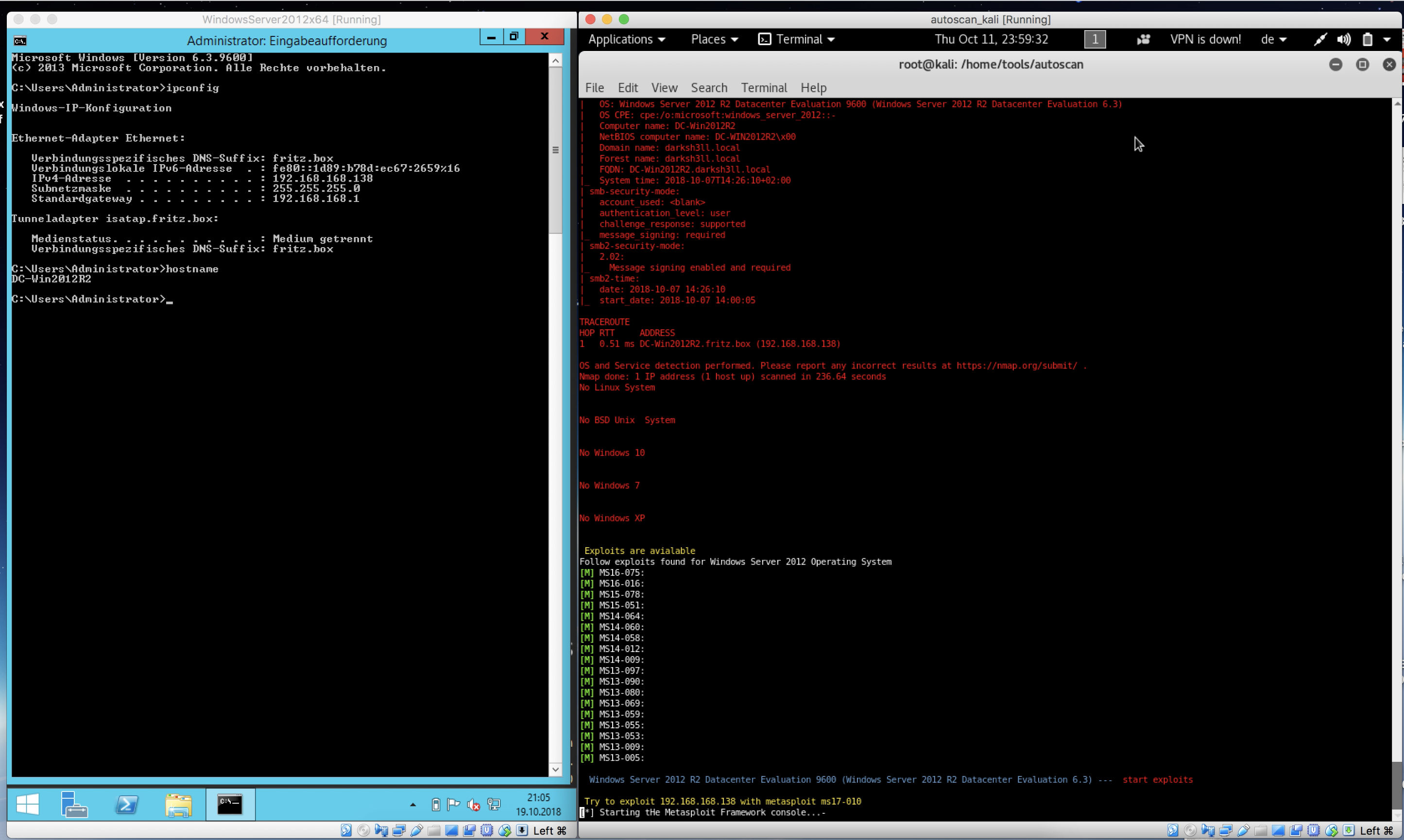Click CPU virtualization indicator in Windows VM status bar

pyautogui.click(x=486, y=830)
